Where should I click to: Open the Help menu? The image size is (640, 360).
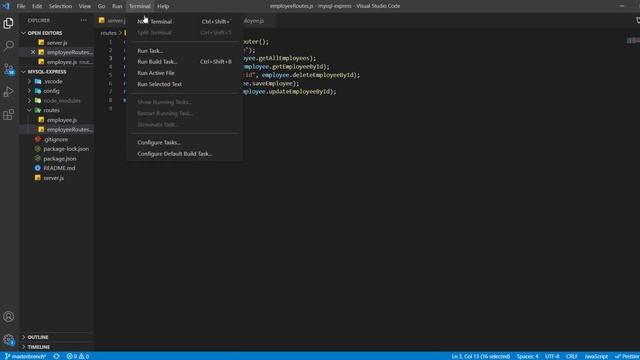pyautogui.click(x=163, y=6)
